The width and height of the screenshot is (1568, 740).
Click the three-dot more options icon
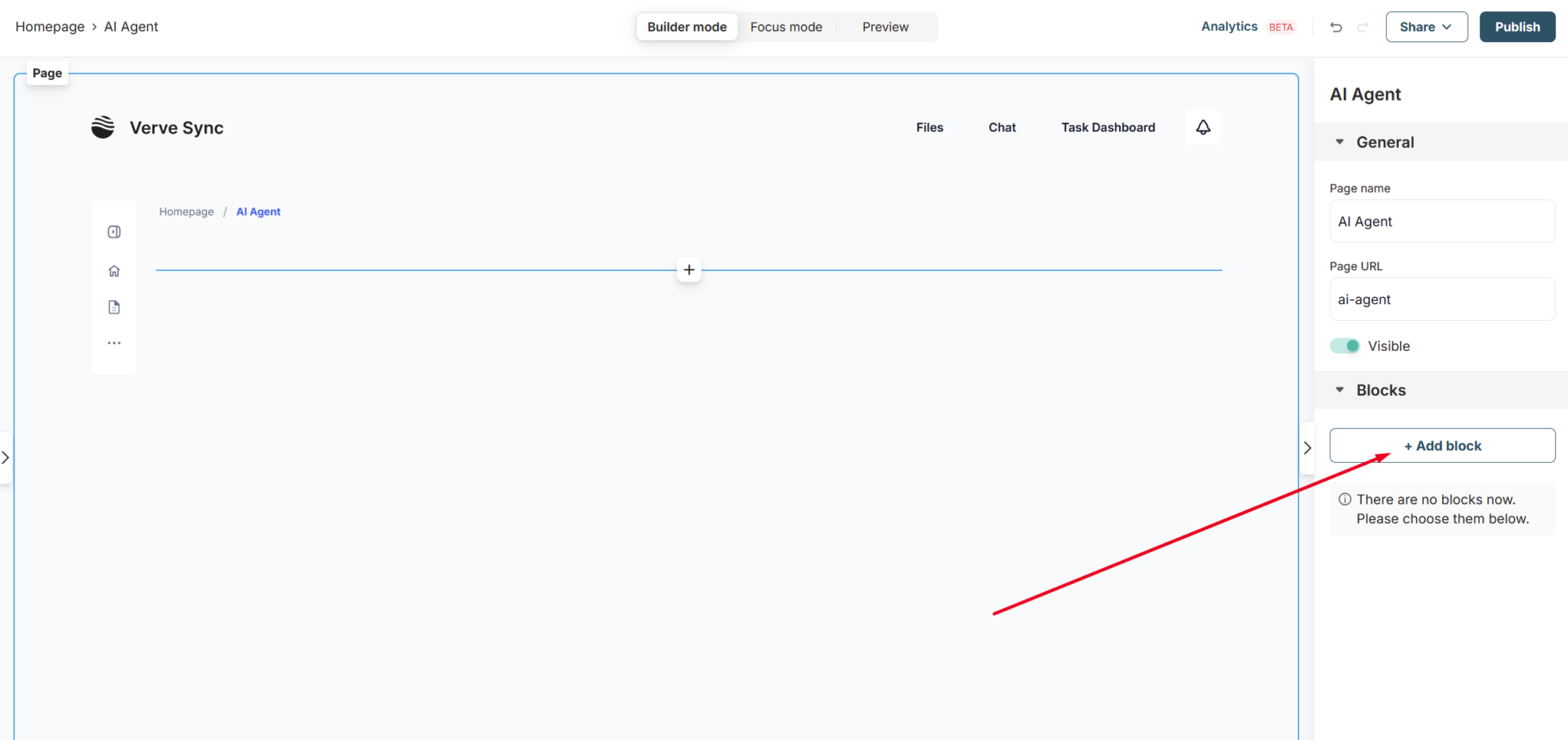(x=114, y=342)
